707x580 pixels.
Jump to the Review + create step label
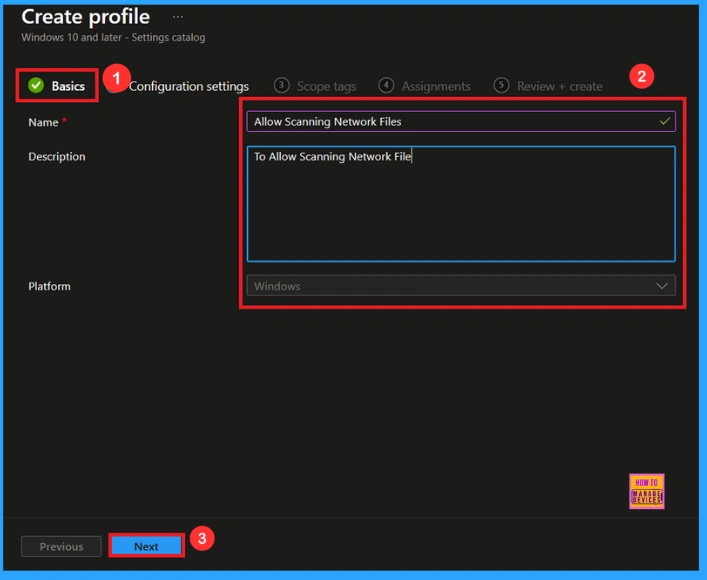click(559, 87)
